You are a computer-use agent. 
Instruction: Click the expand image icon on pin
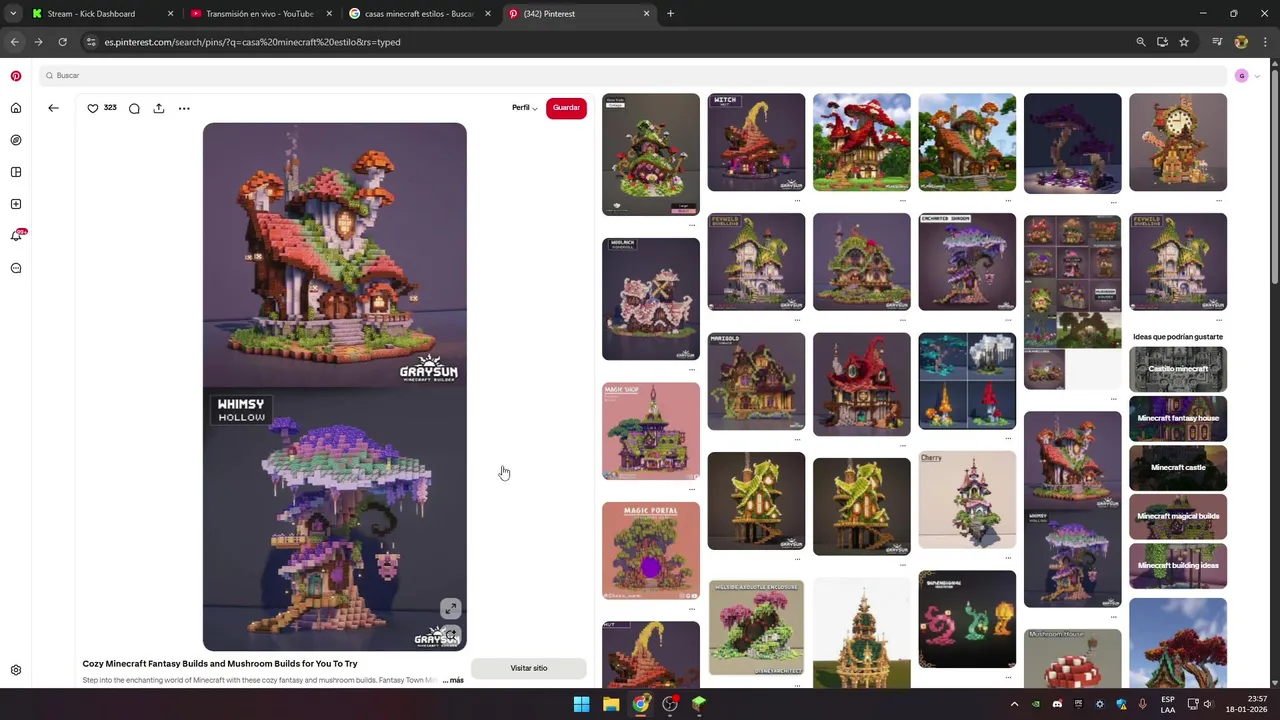coord(451,608)
